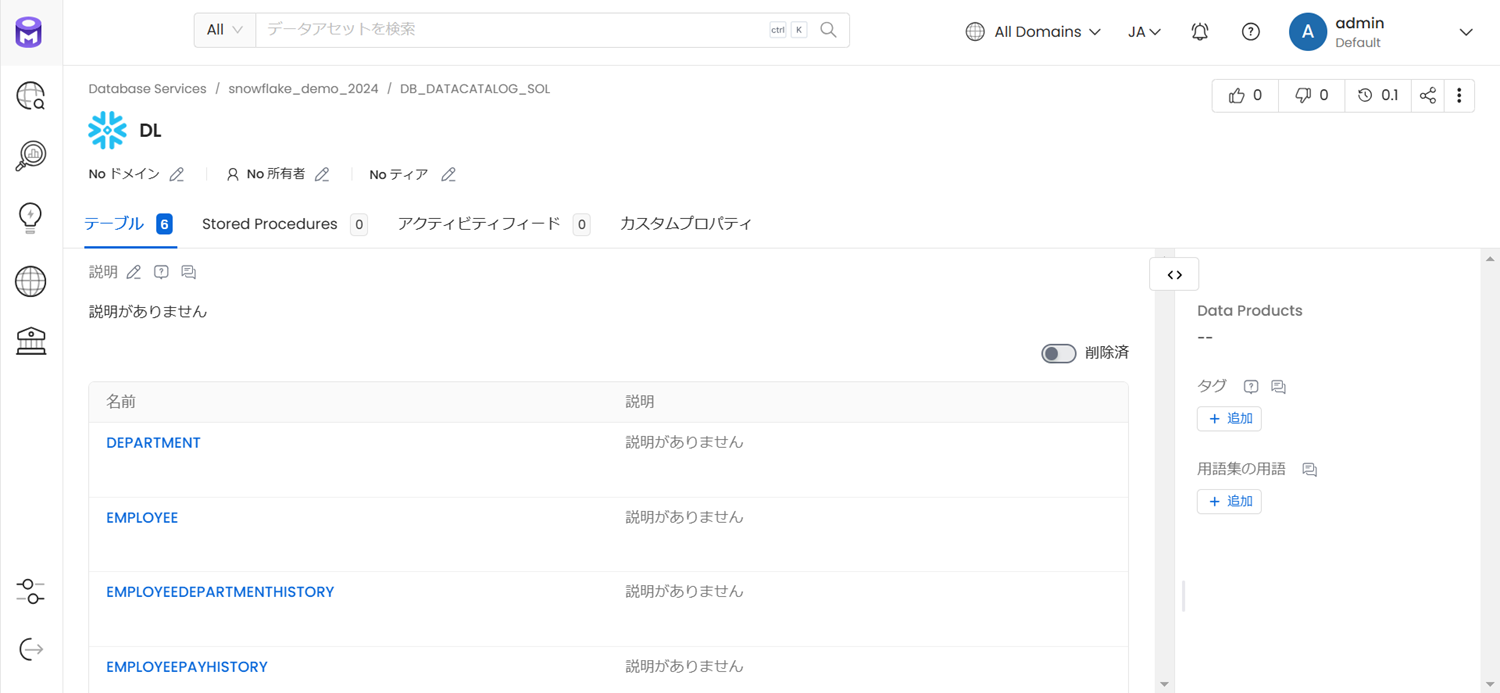The height and width of the screenshot is (693, 1500).
Task: Toggle the 削除済 deleted switch
Action: 1059,353
